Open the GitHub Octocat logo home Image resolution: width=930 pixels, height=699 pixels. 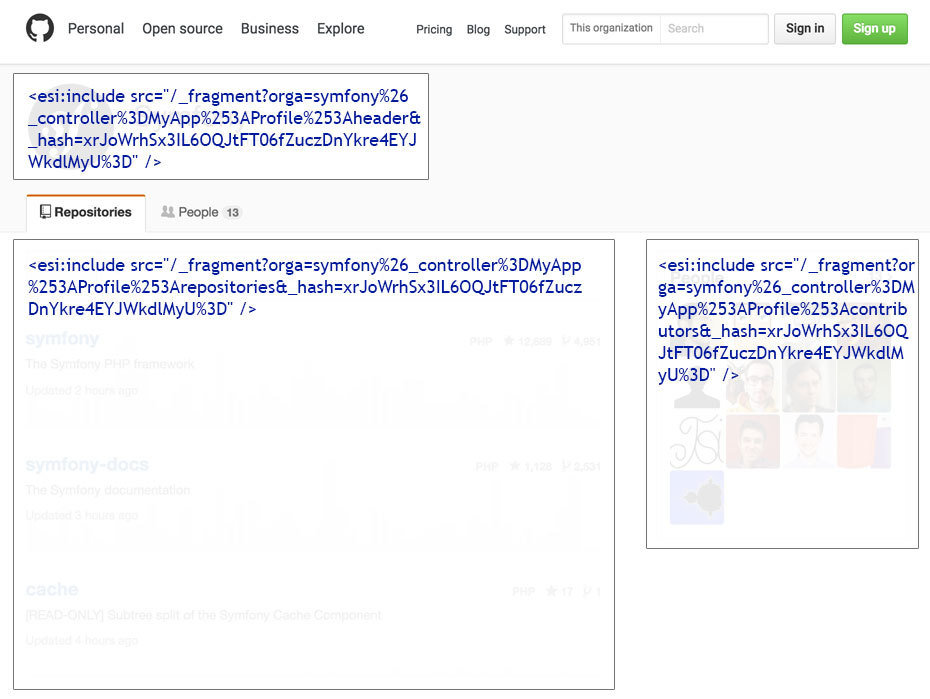point(40,28)
